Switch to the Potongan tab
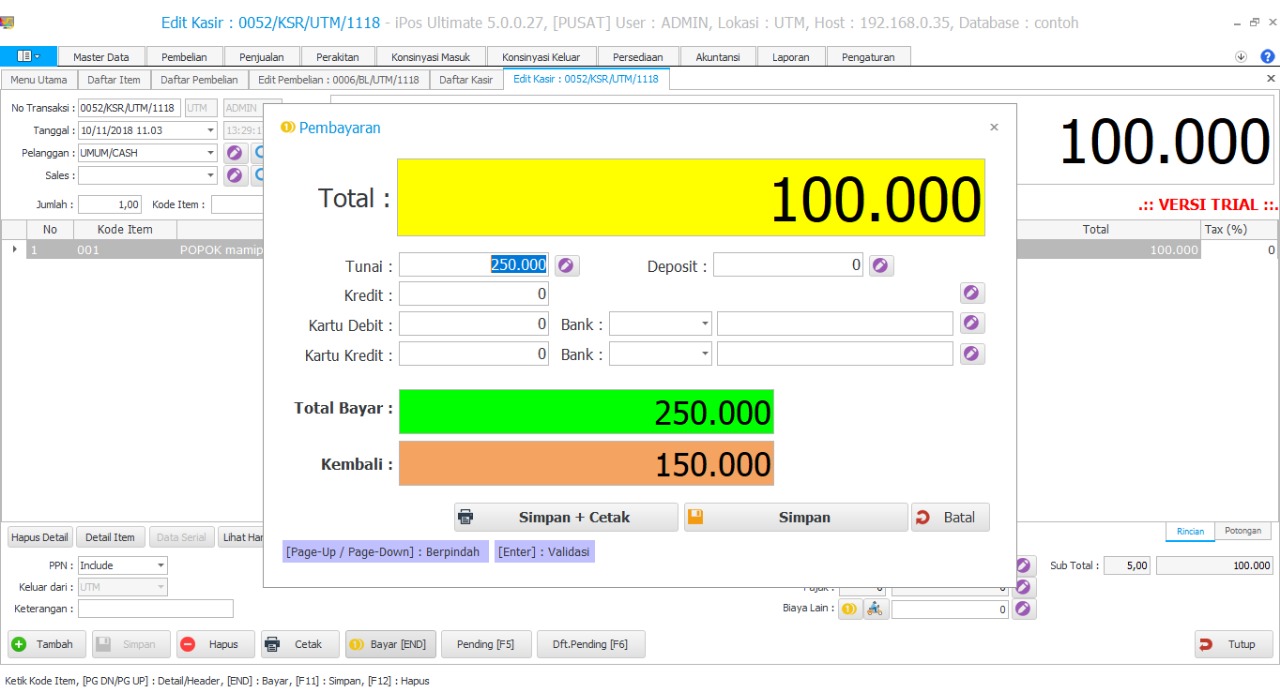The width and height of the screenshot is (1280, 692). pyautogui.click(x=1243, y=531)
